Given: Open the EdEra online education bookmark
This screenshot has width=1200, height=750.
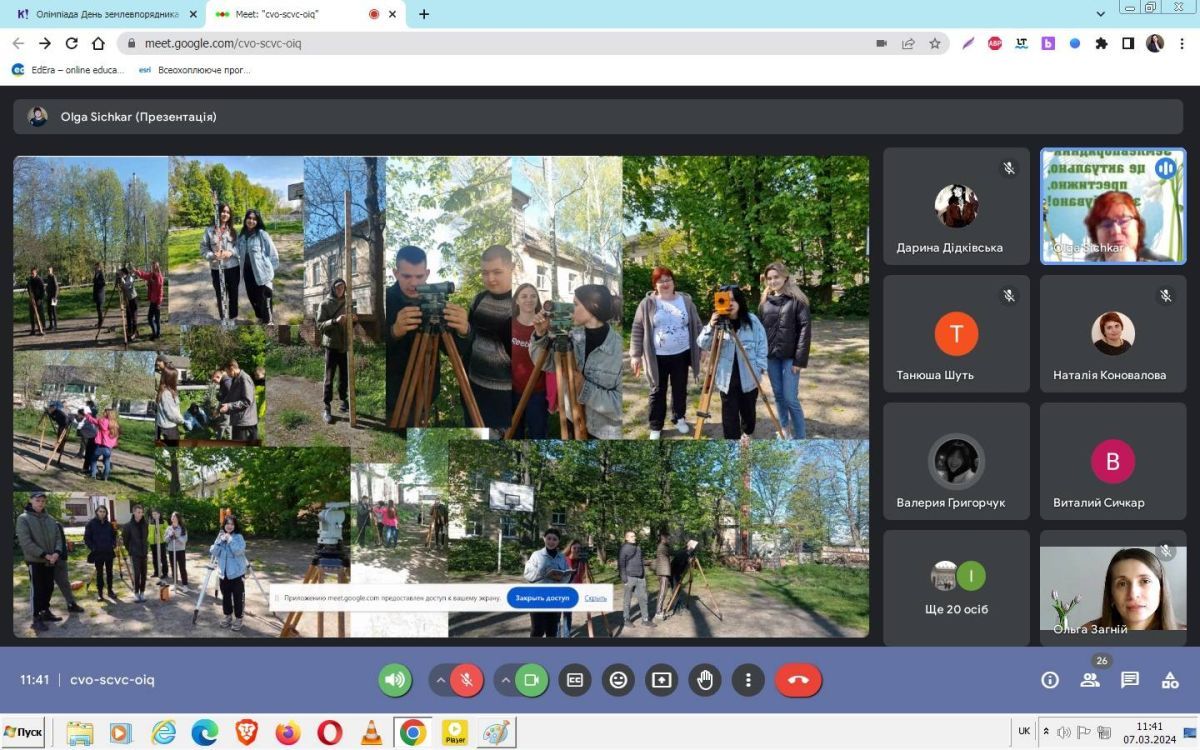Looking at the screenshot, I should (68, 70).
